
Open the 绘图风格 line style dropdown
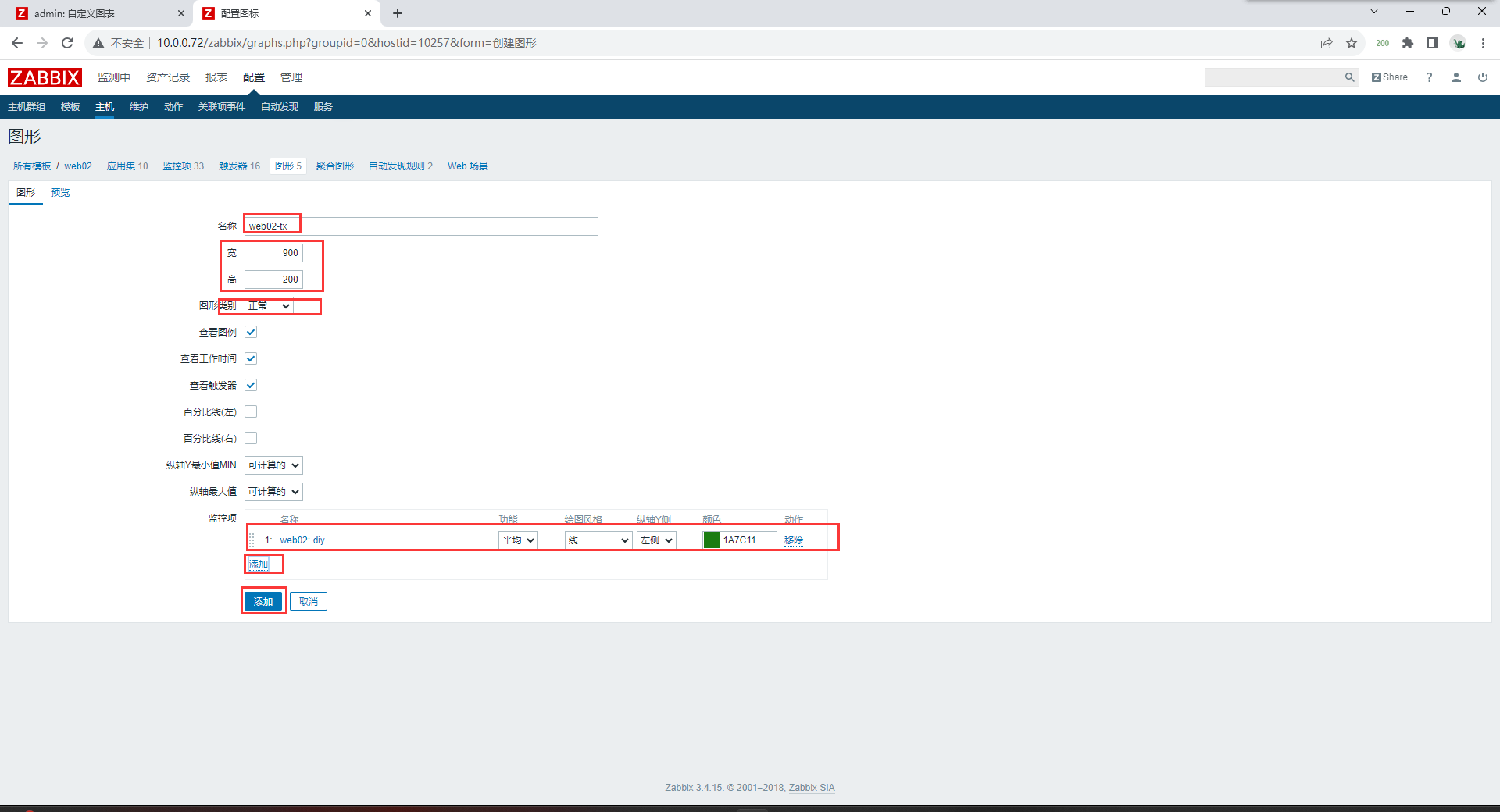pos(598,540)
